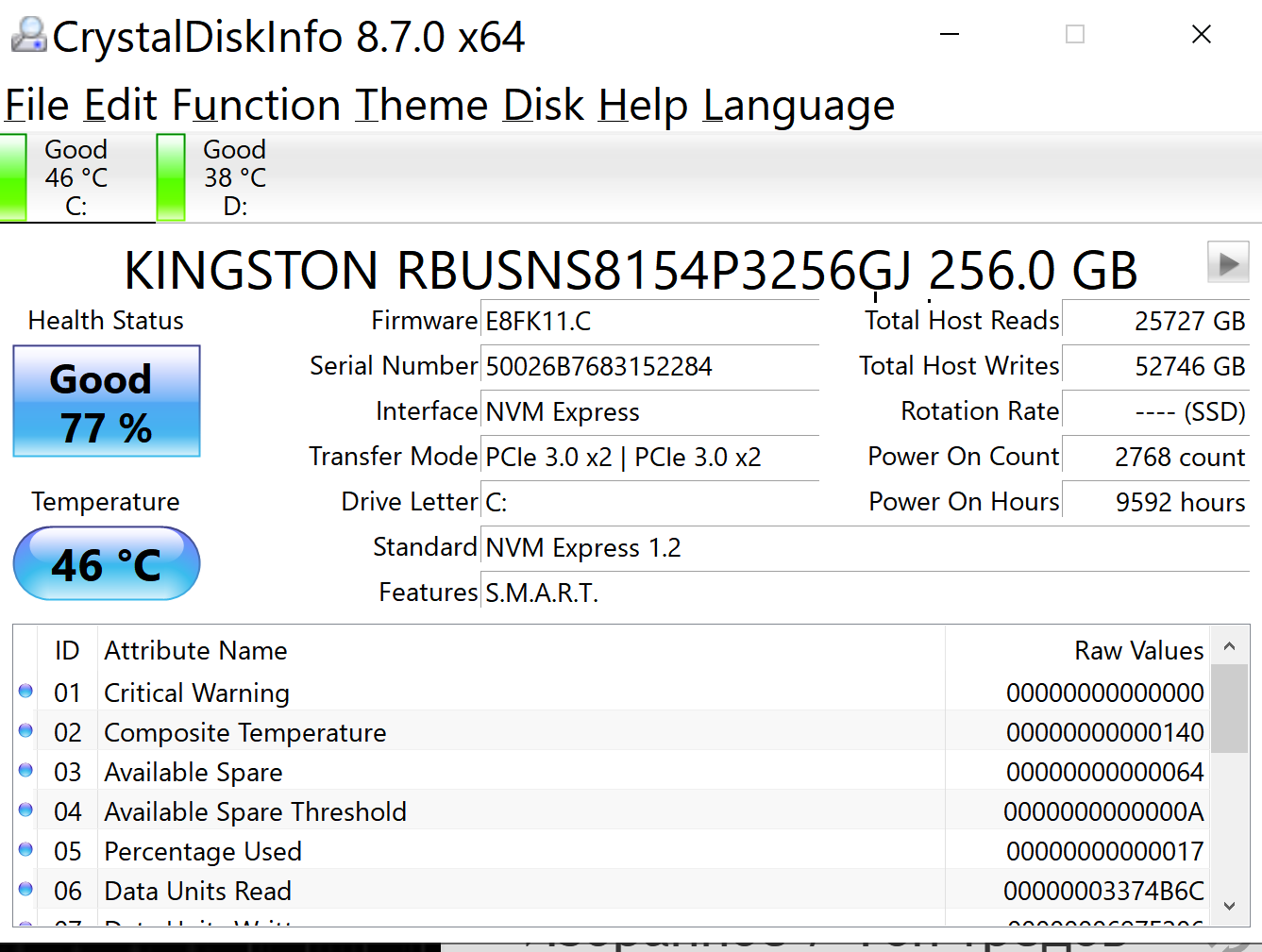Click the Total Host Writes value 52746 GB
The height and width of the screenshot is (952, 1262).
1156,366
